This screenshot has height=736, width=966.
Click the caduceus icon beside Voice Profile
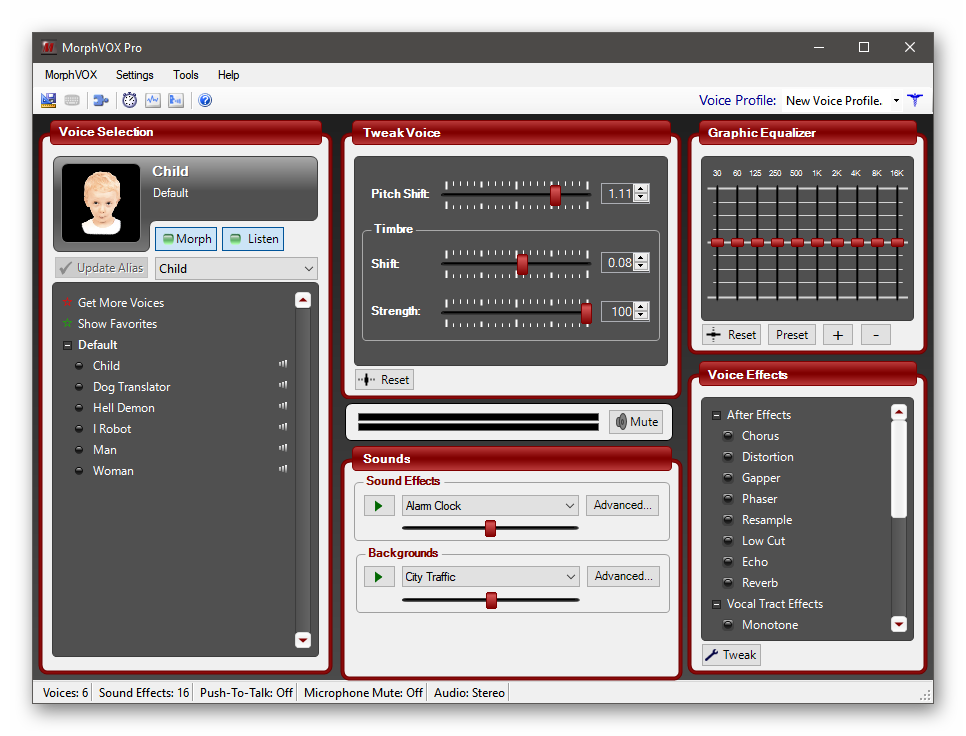[914, 100]
